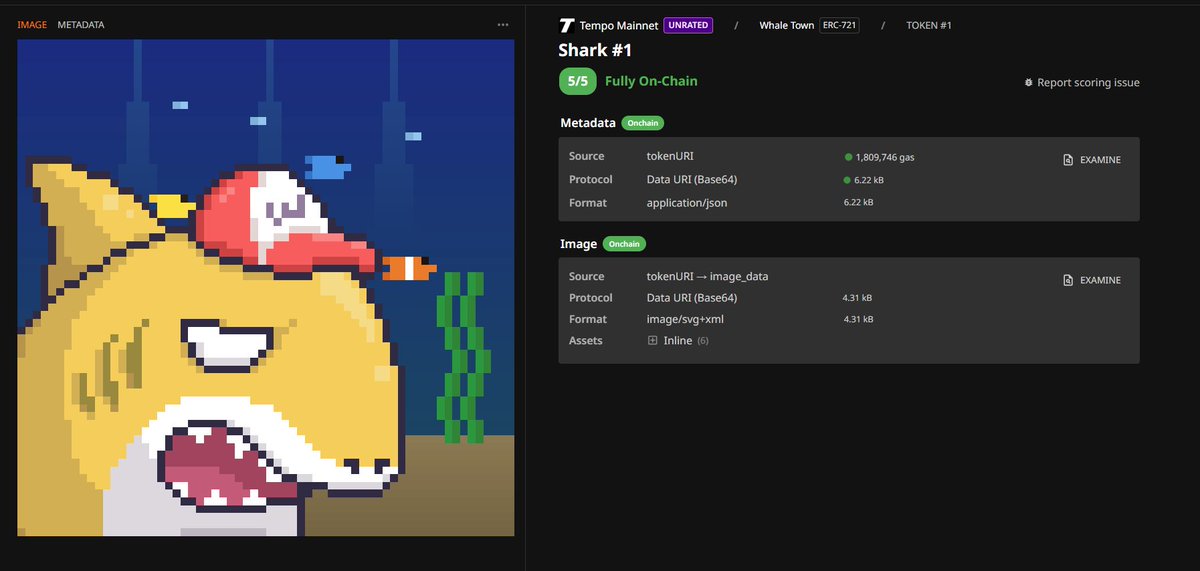Click the Image section heading
This screenshot has width=1200, height=571.
coord(578,243)
